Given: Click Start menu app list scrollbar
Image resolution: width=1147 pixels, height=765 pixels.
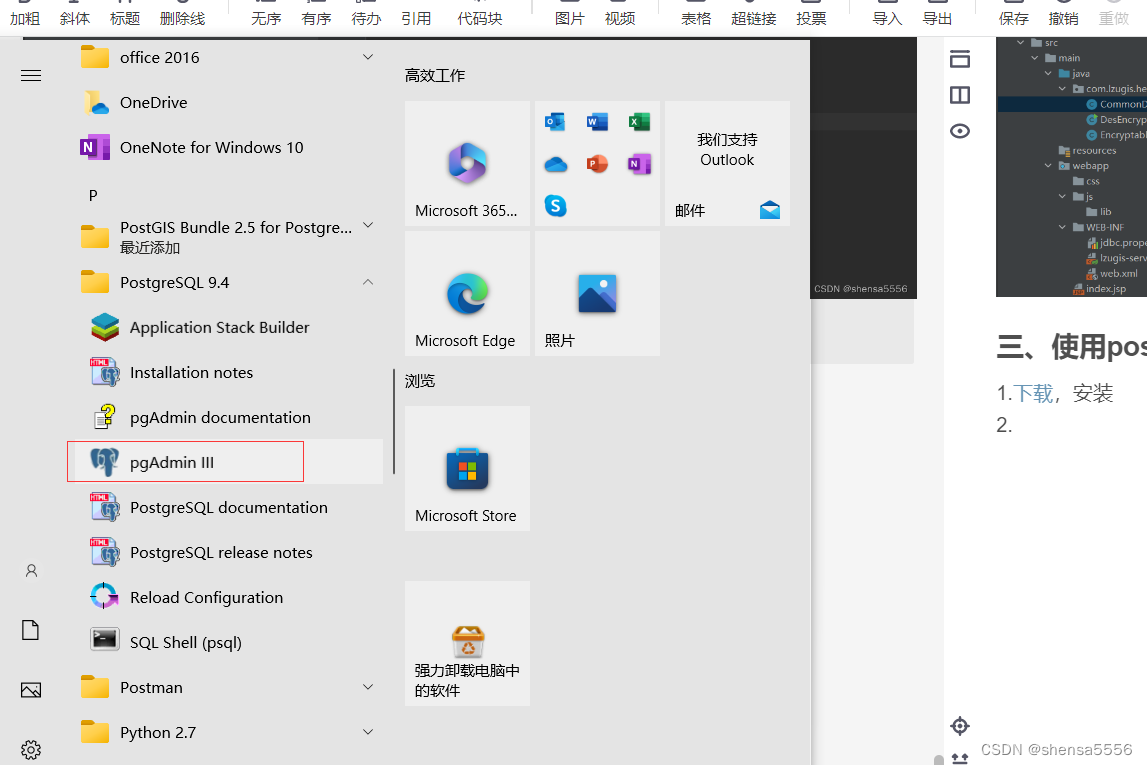Looking at the screenshot, I should point(394,421).
